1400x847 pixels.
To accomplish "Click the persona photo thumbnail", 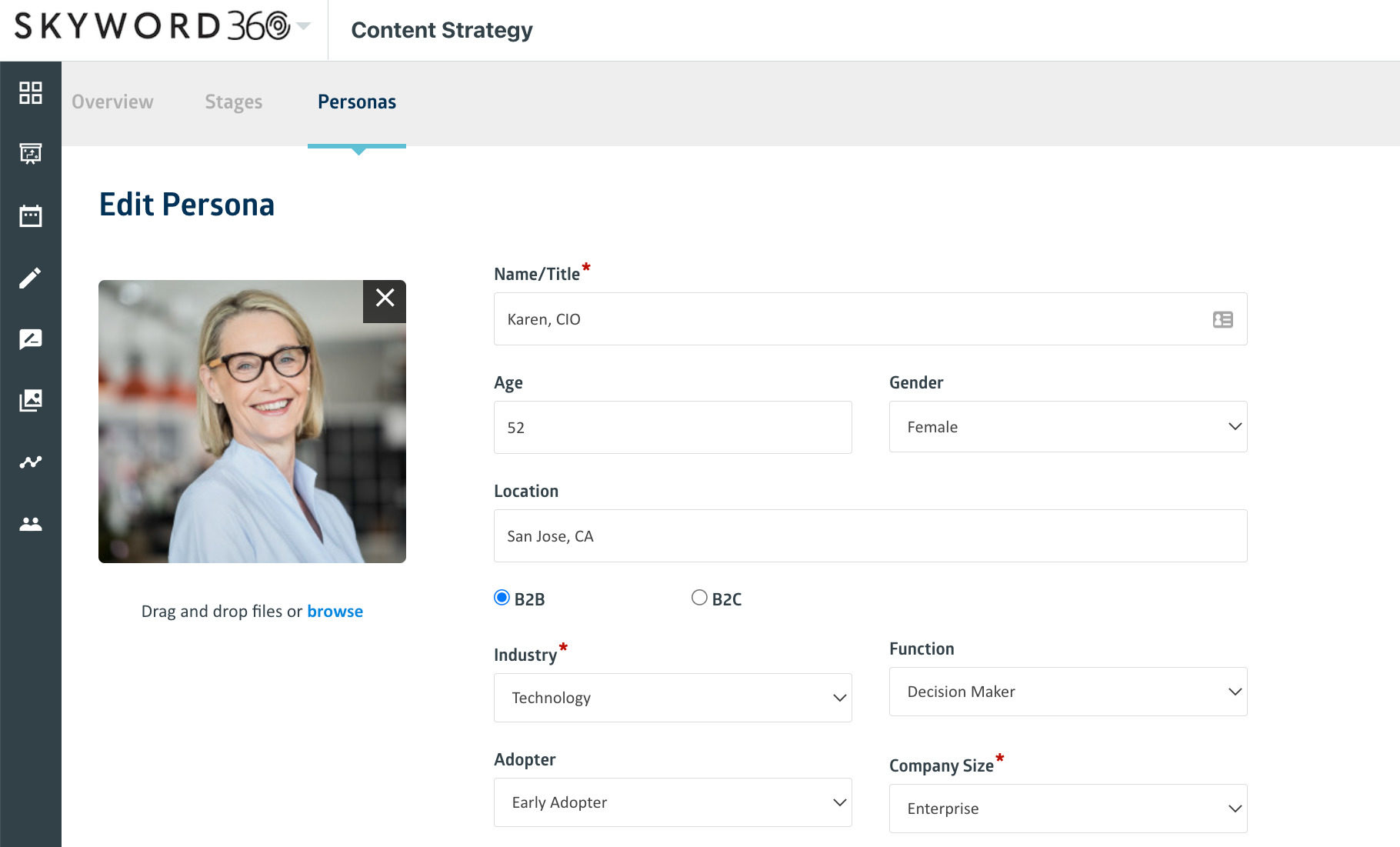I will coord(252,422).
